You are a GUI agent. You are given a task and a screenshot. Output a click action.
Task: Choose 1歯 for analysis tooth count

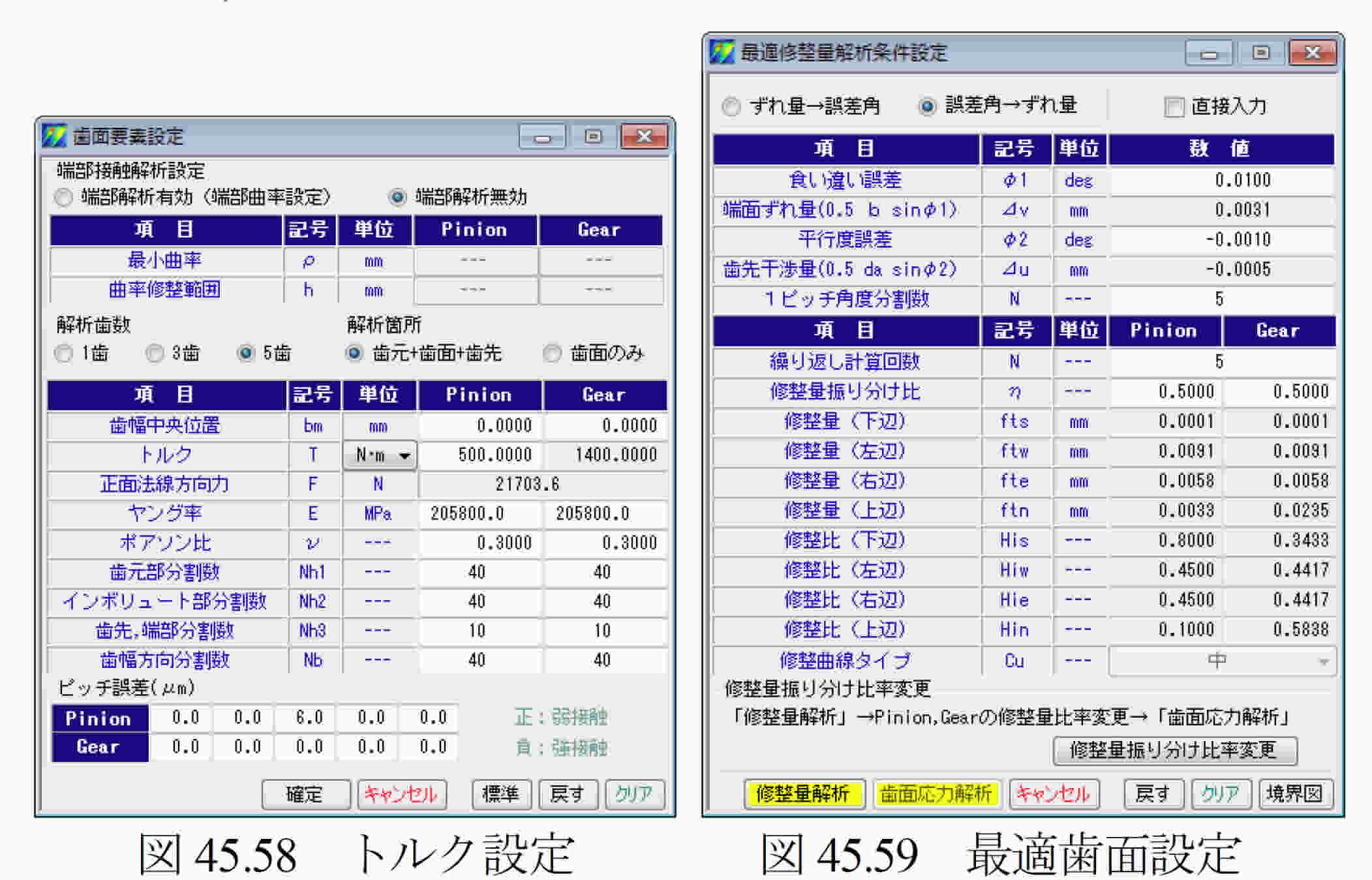tap(64, 354)
